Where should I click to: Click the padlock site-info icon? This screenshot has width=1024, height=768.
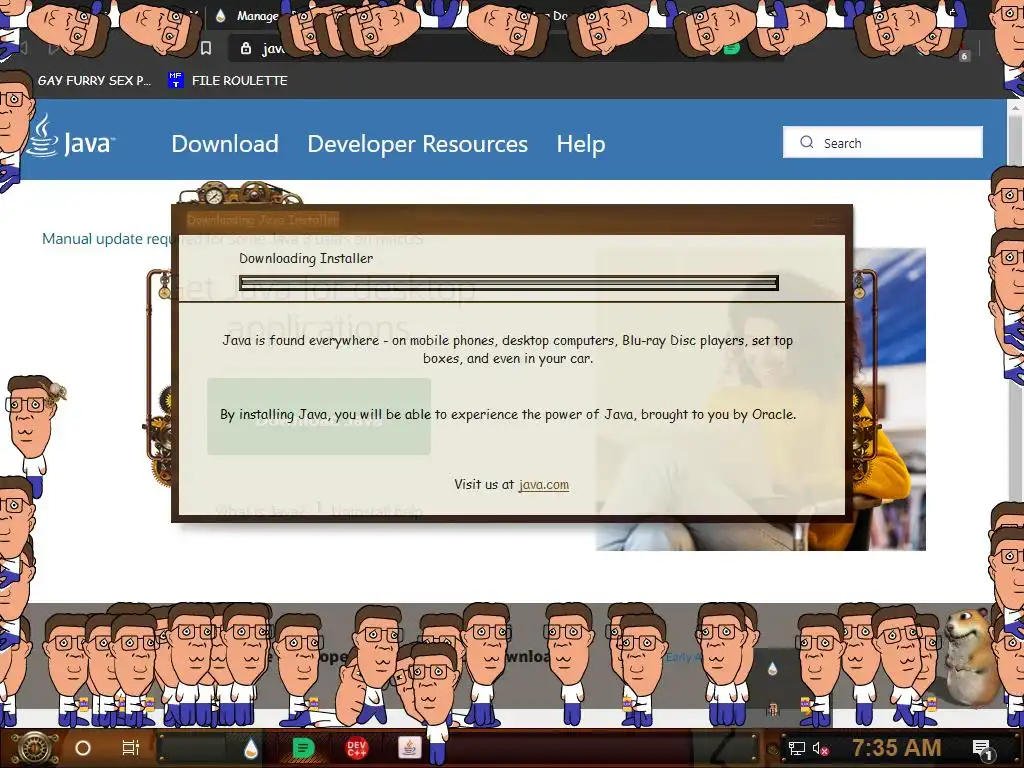click(246, 48)
